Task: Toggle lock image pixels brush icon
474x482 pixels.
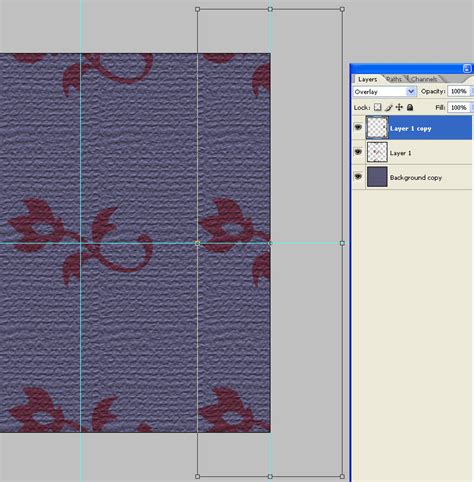Action: [x=388, y=107]
